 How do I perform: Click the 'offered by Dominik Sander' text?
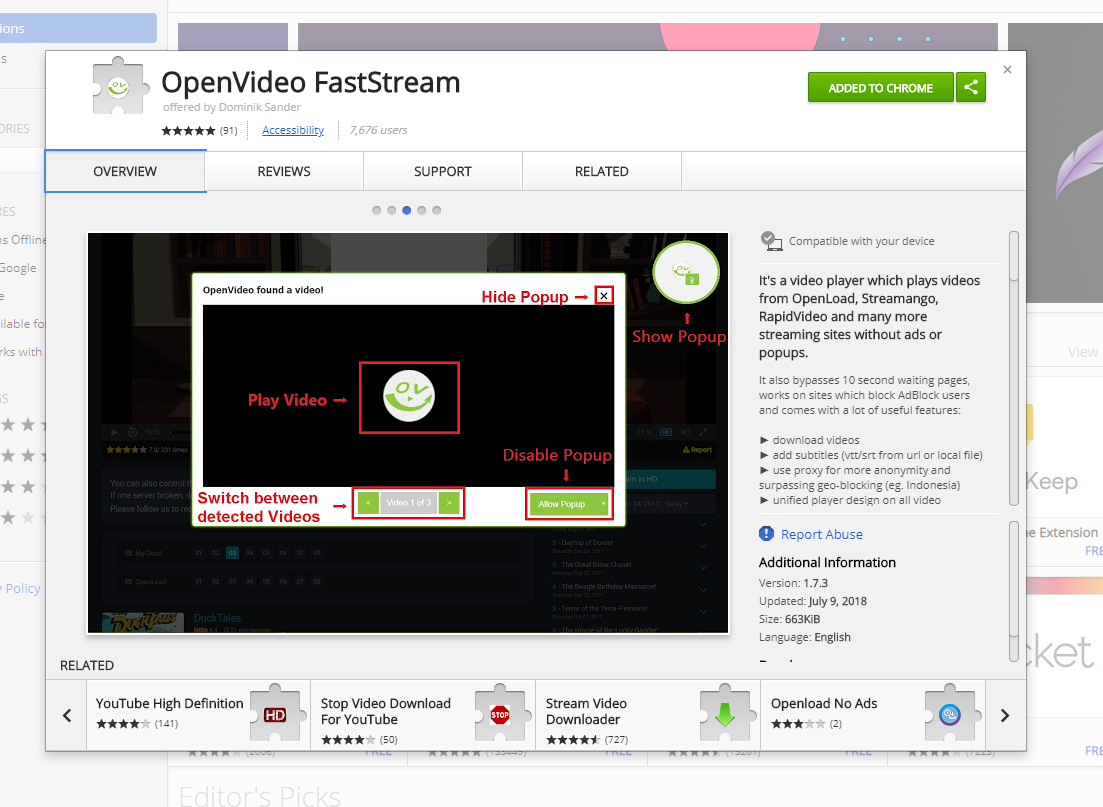coord(231,107)
